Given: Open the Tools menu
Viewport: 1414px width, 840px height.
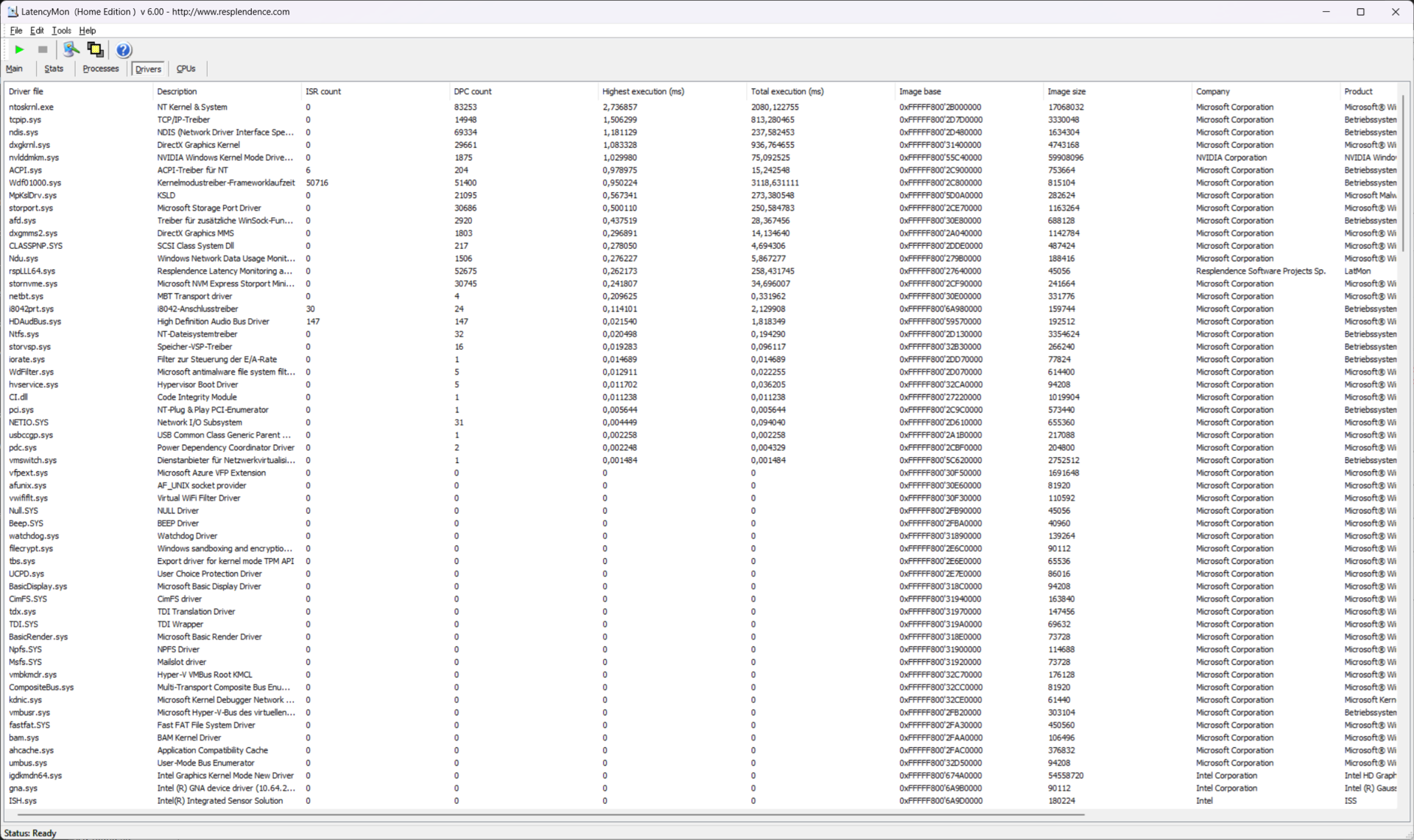Looking at the screenshot, I should (61, 31).
